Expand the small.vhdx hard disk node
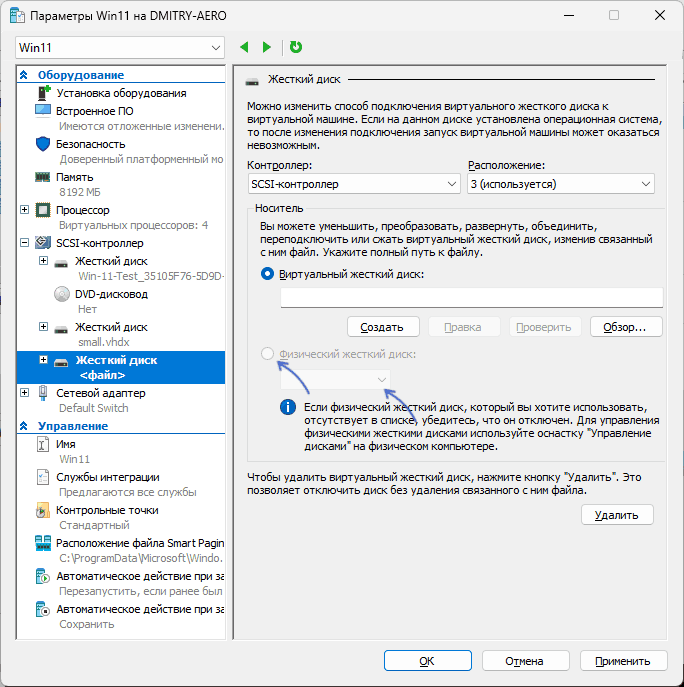Screen dimensions: 684x687 (x=43, y=326)
